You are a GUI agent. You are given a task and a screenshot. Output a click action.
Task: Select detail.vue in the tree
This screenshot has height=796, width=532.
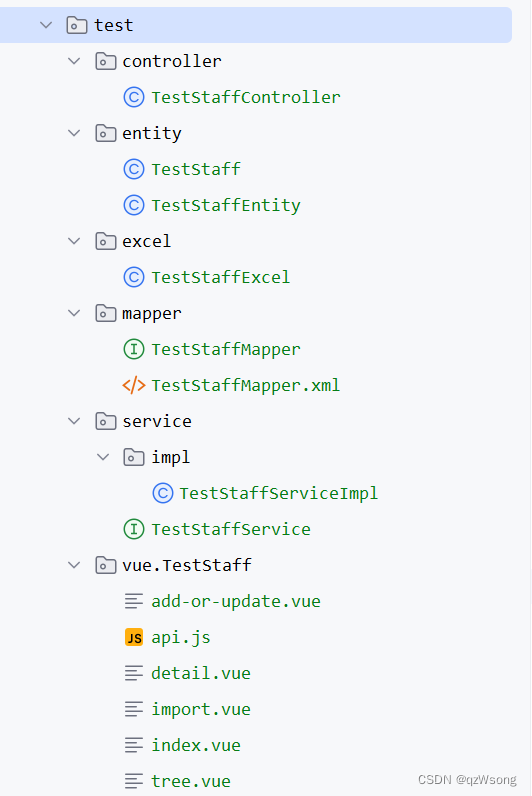pos(201,673)
